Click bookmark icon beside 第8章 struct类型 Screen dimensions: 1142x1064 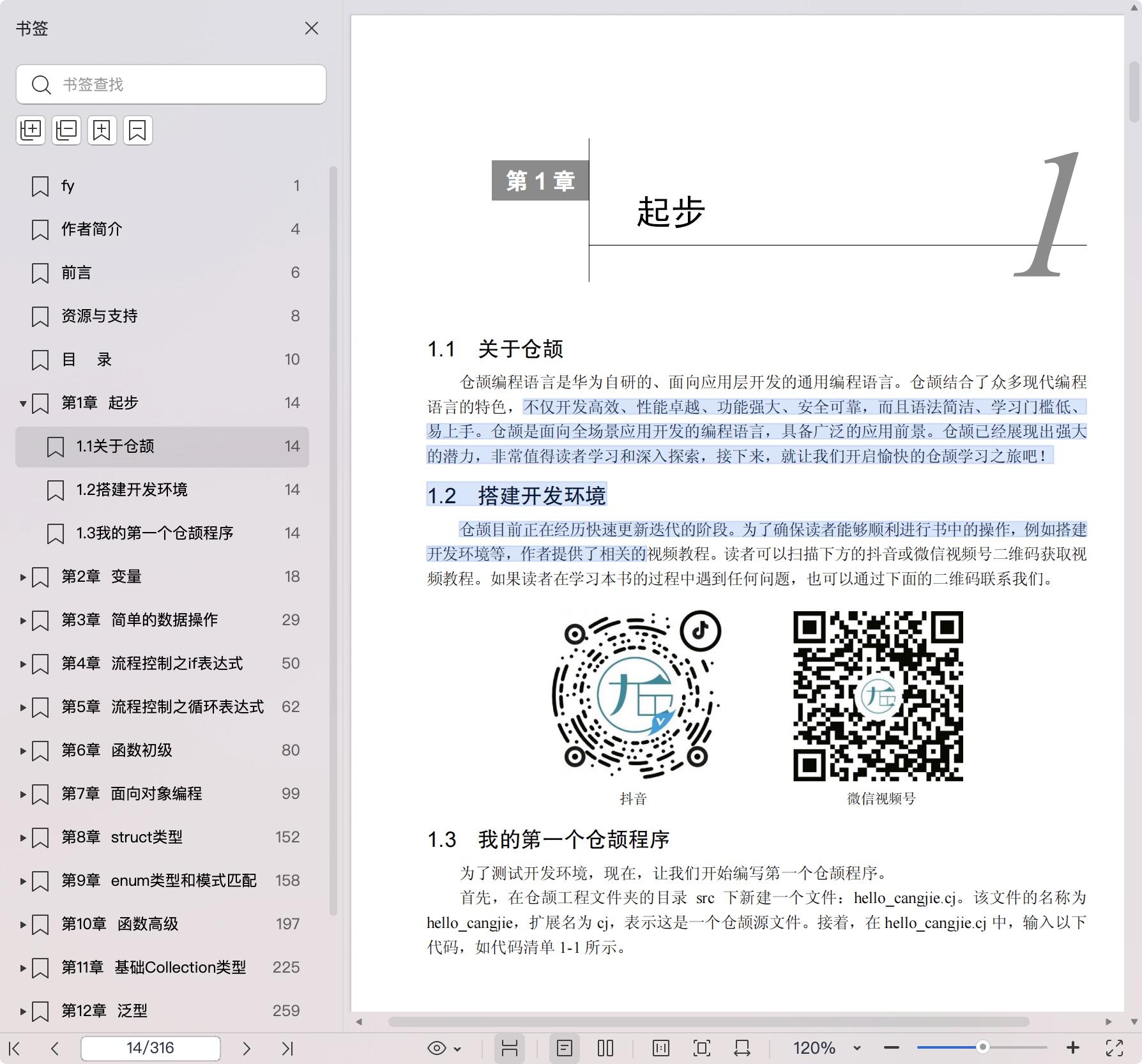click(x=40, y=837)
